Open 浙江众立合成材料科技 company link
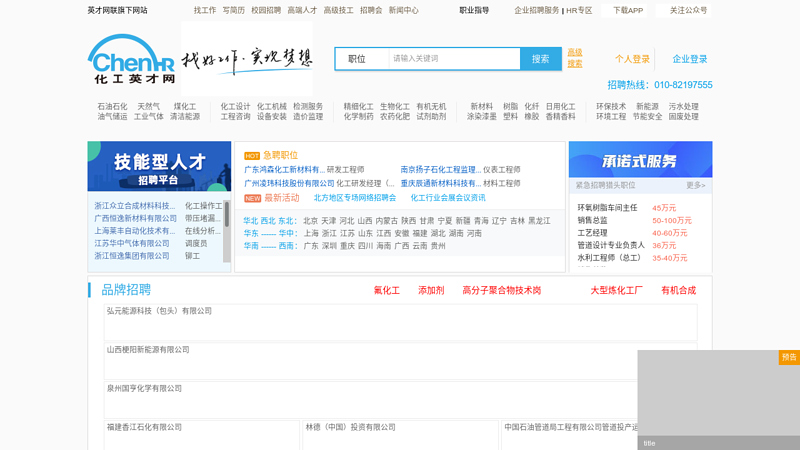This screenshot has height=450, width=800. [x=134, y=206]
